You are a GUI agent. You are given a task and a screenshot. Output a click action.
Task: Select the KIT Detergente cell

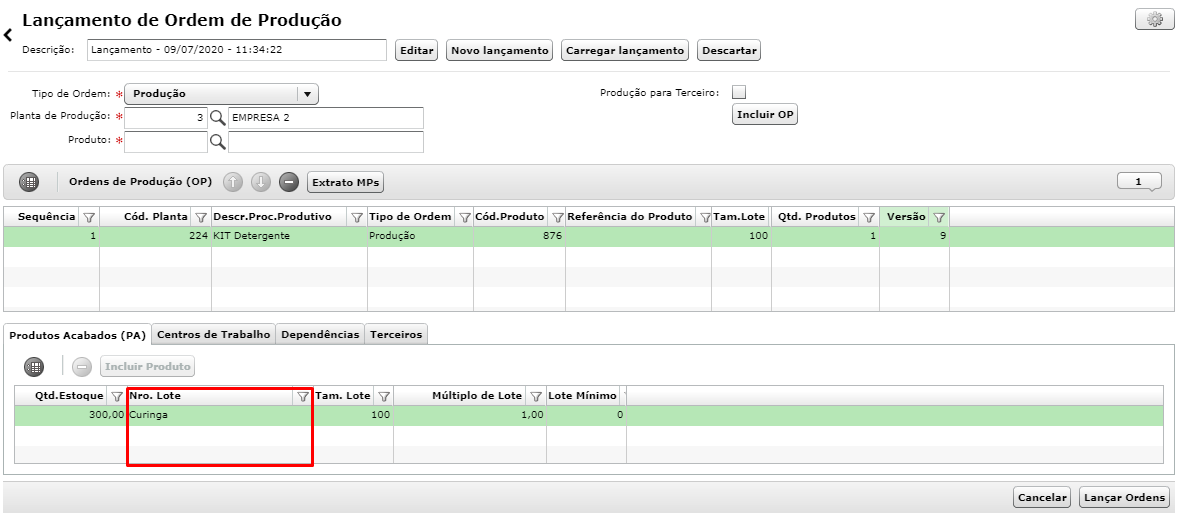289,236
